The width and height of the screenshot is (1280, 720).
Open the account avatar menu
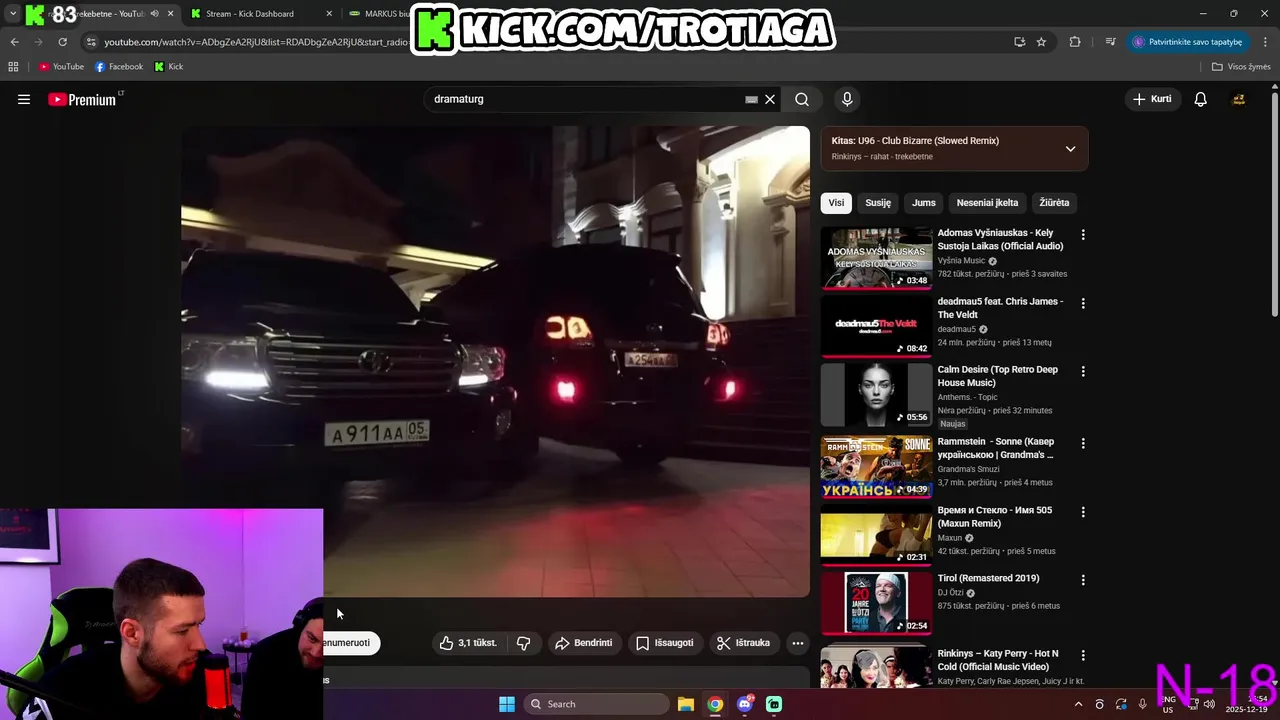point(1238,99)
